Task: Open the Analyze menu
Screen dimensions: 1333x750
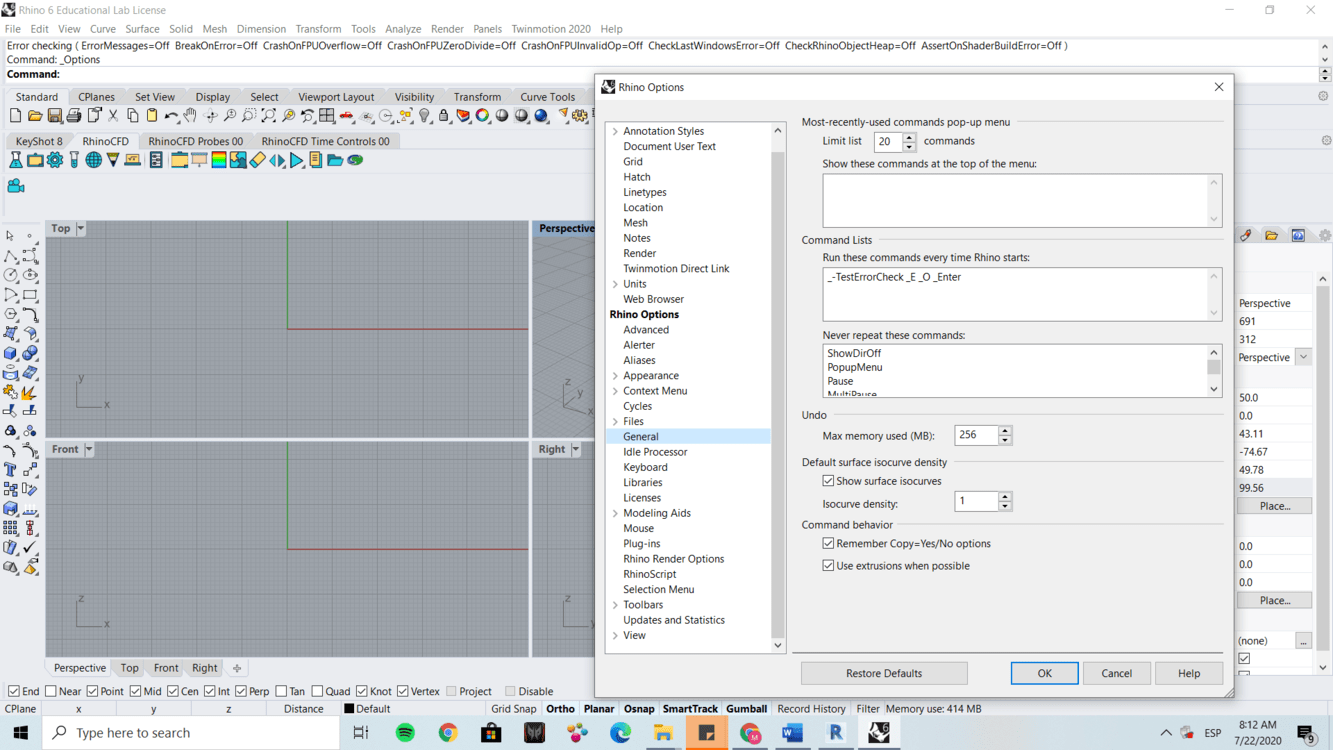Action: click(403, 29)
